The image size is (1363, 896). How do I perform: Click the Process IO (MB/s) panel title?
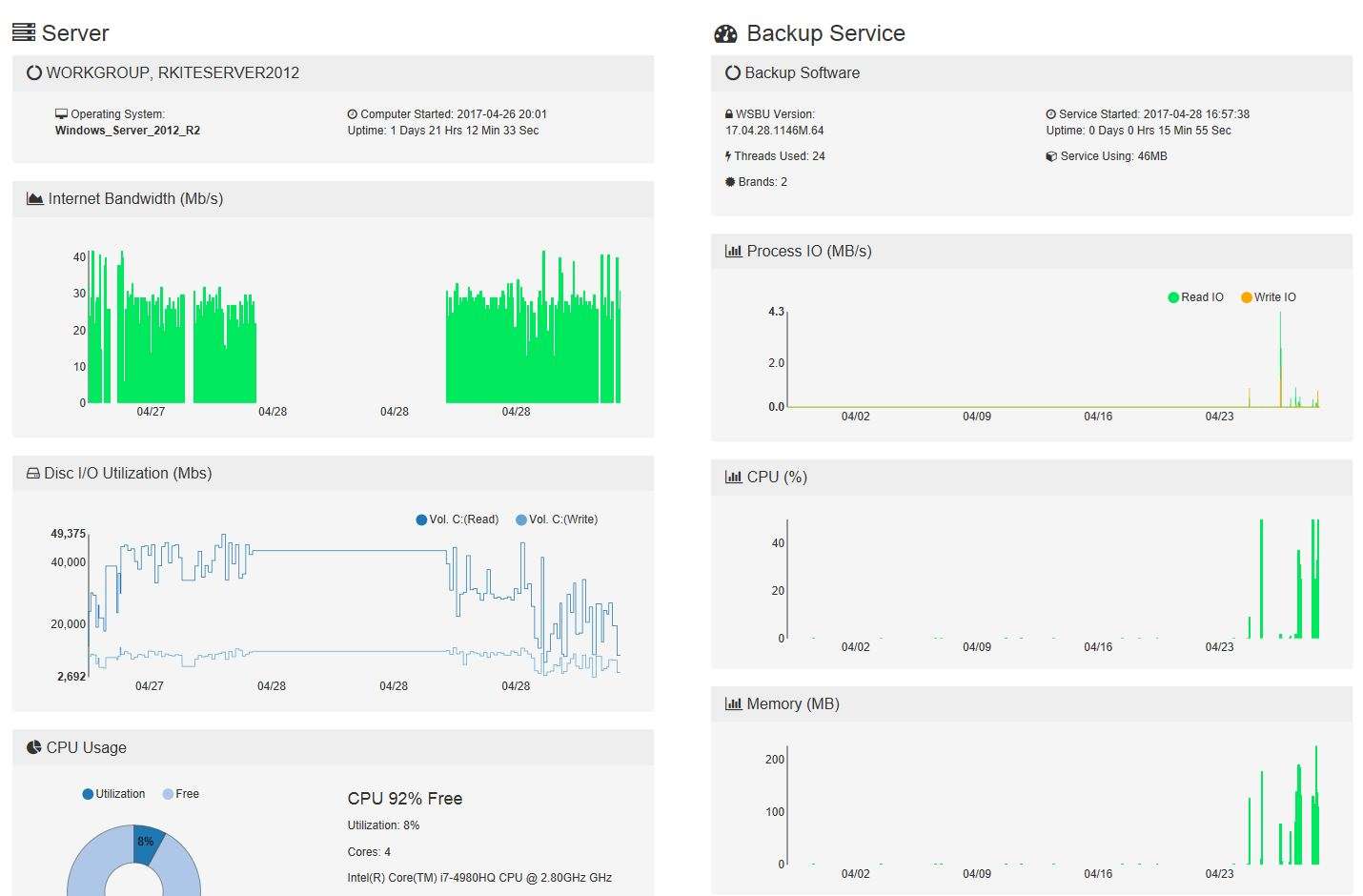(809, 251)
